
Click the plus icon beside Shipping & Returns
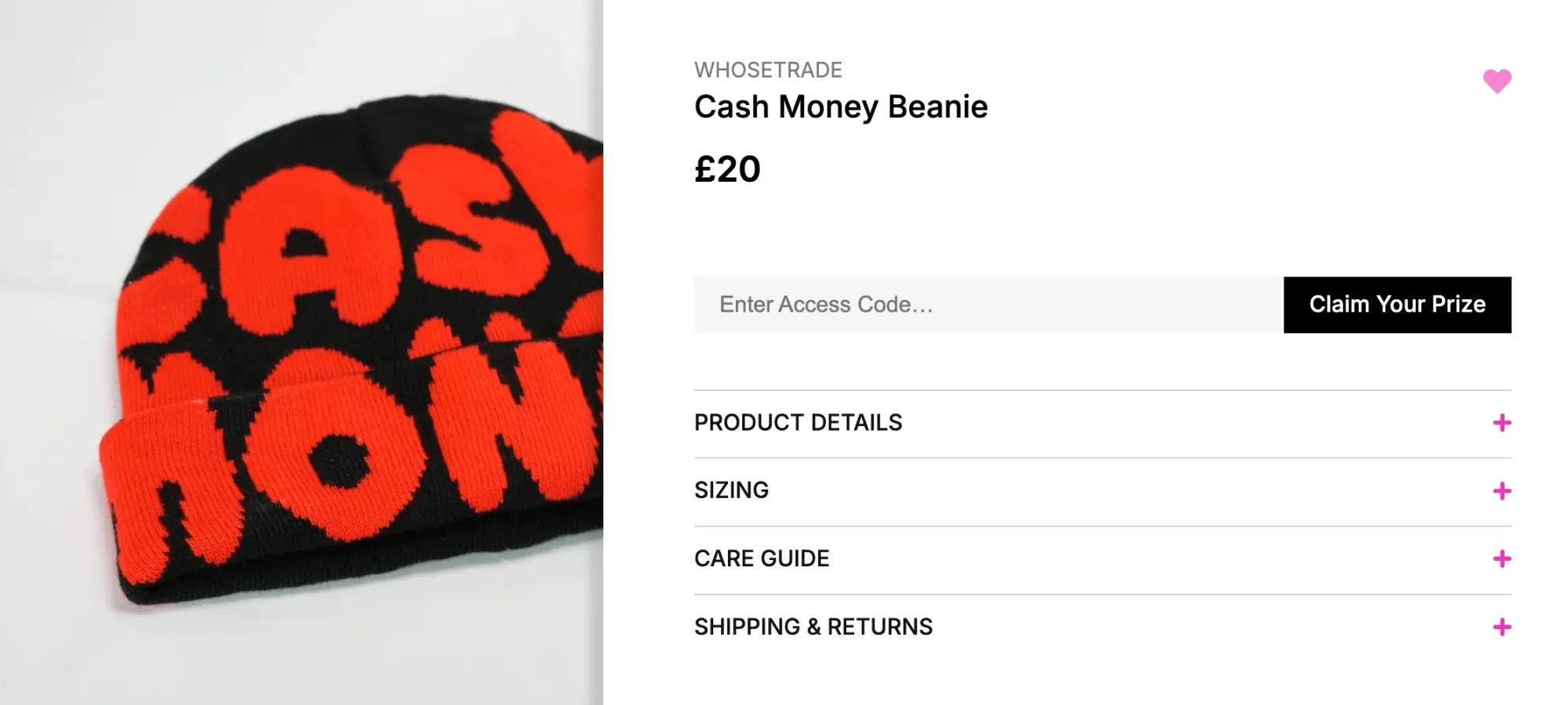pyautogui.click(x=1502, y=627)
